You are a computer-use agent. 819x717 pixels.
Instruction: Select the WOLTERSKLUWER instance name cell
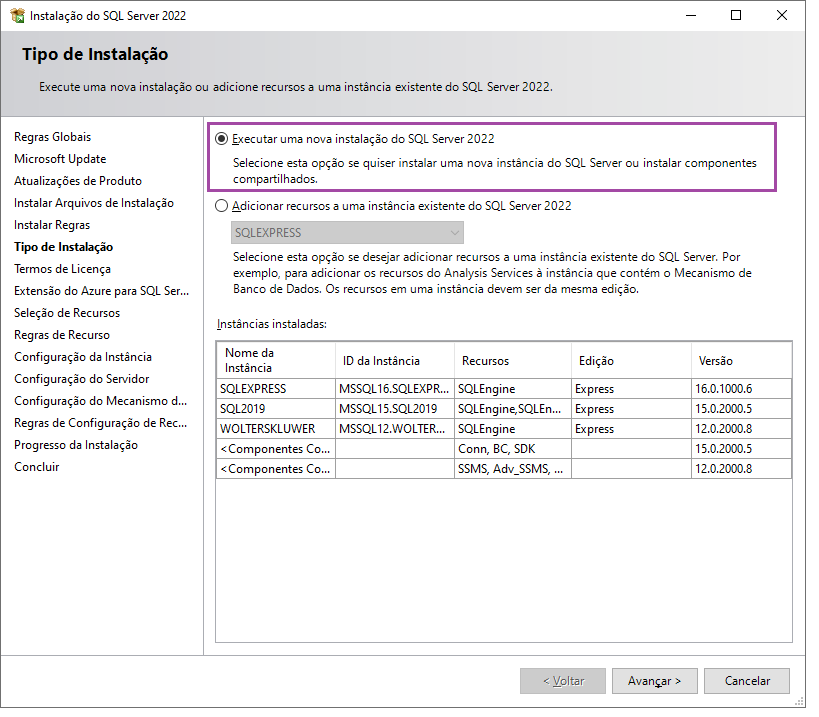tap(276, 429)
